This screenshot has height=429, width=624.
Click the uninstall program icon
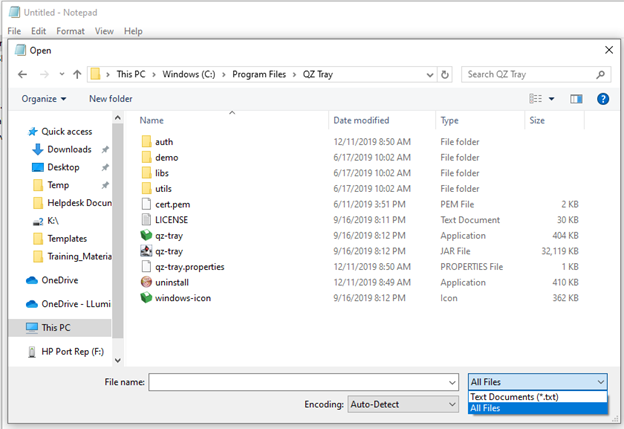pos(147,282)
